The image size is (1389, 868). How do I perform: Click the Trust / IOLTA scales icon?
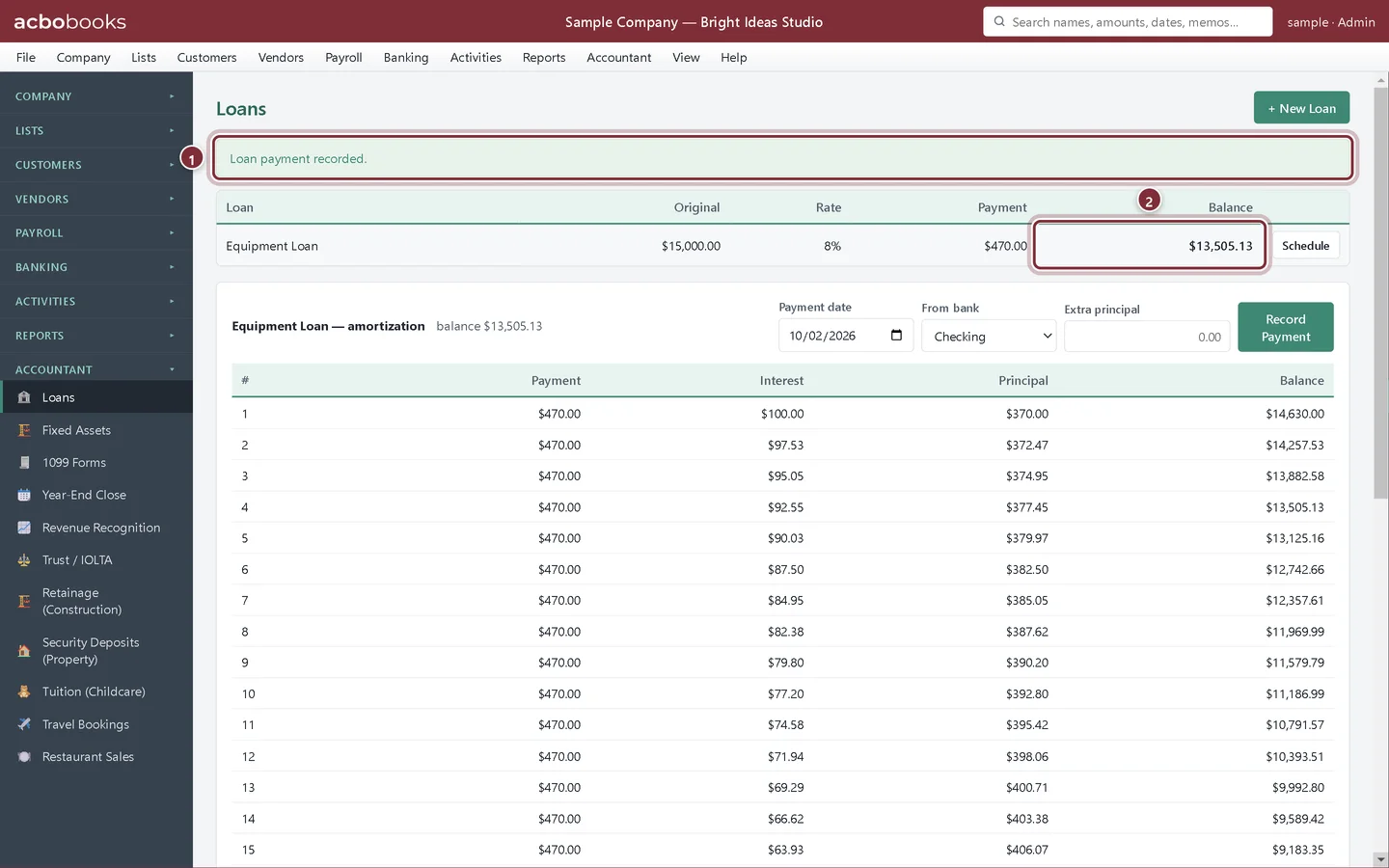pyautogui.click(x=24, y=560)
